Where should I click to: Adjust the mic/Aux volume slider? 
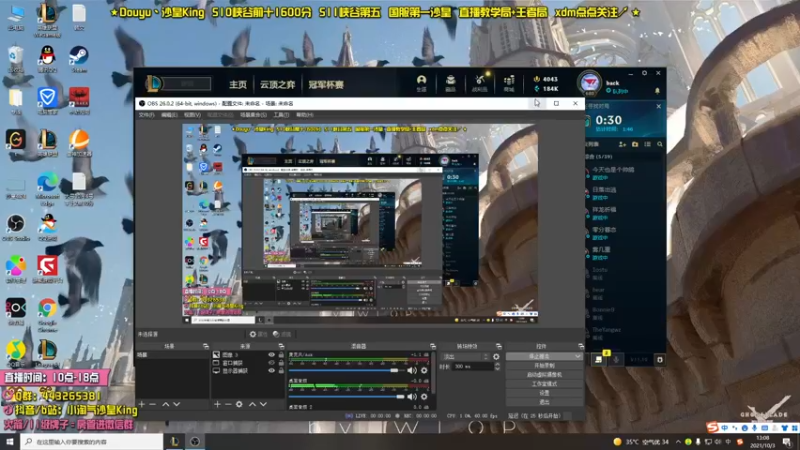(346, 370)
